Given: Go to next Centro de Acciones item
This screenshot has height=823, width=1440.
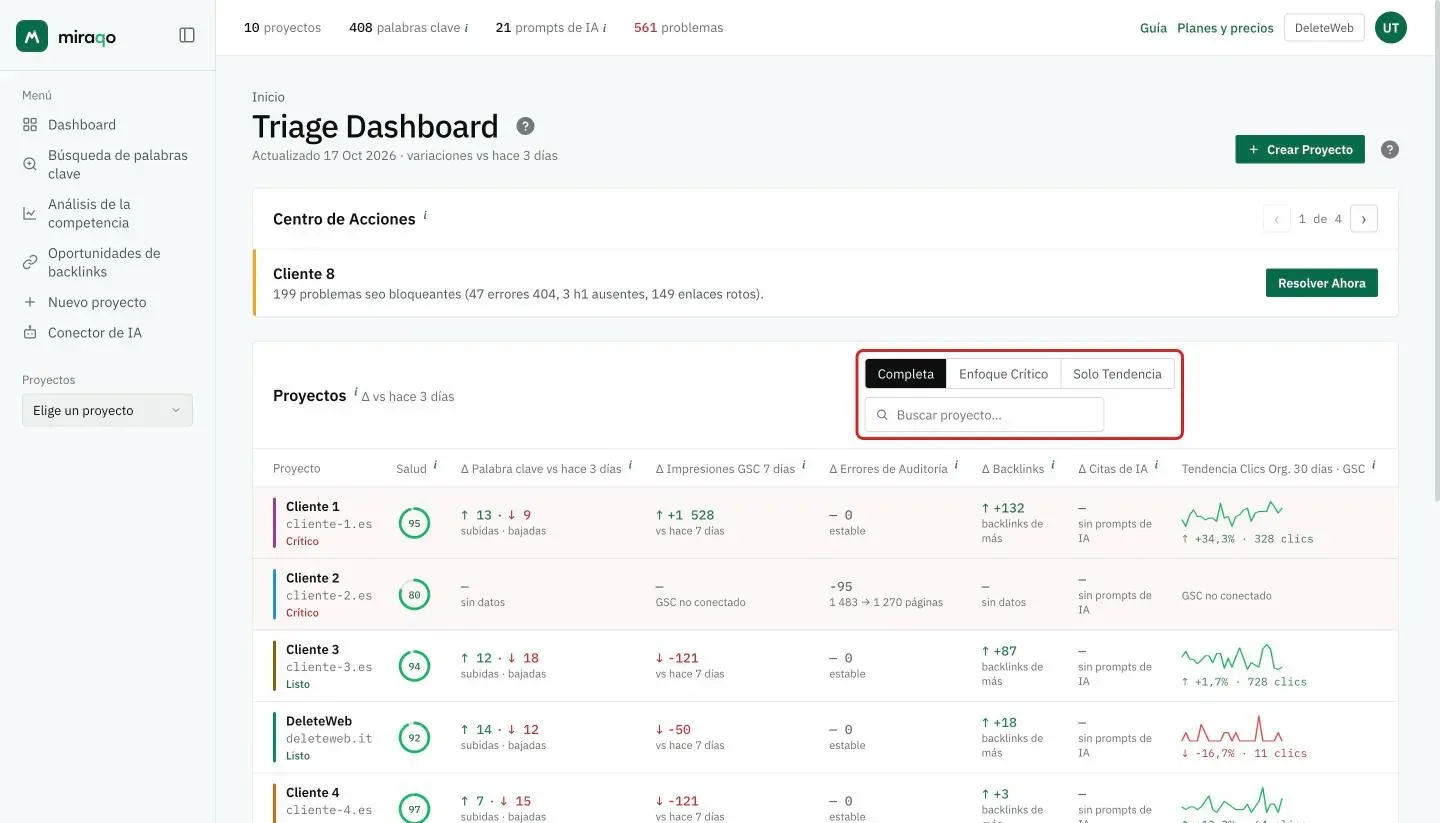Looking at the screenshot, I should pos(1364,219).
